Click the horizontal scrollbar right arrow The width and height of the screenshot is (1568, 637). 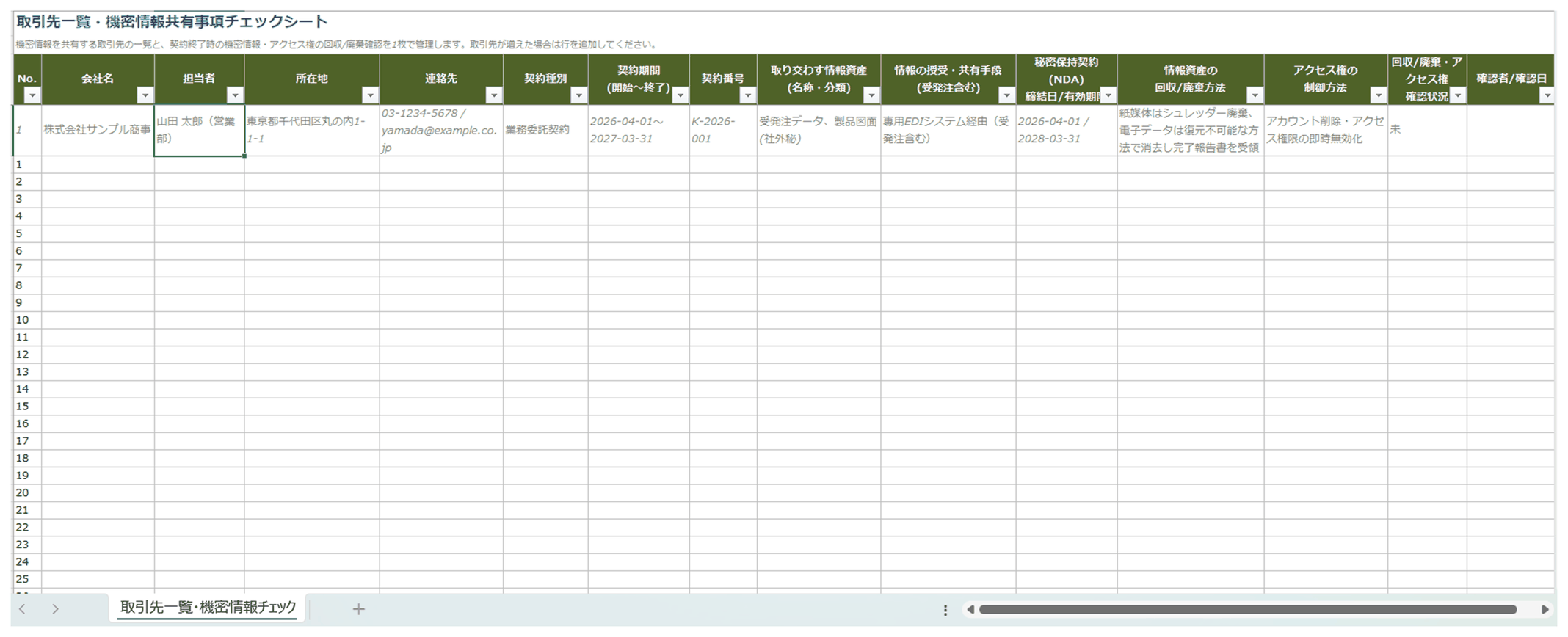pyautogui.click(x=1545, y=609)
